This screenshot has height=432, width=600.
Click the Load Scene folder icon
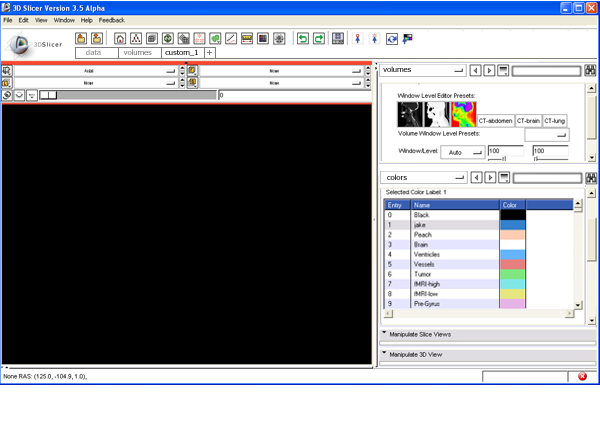(x=81, y=38)
